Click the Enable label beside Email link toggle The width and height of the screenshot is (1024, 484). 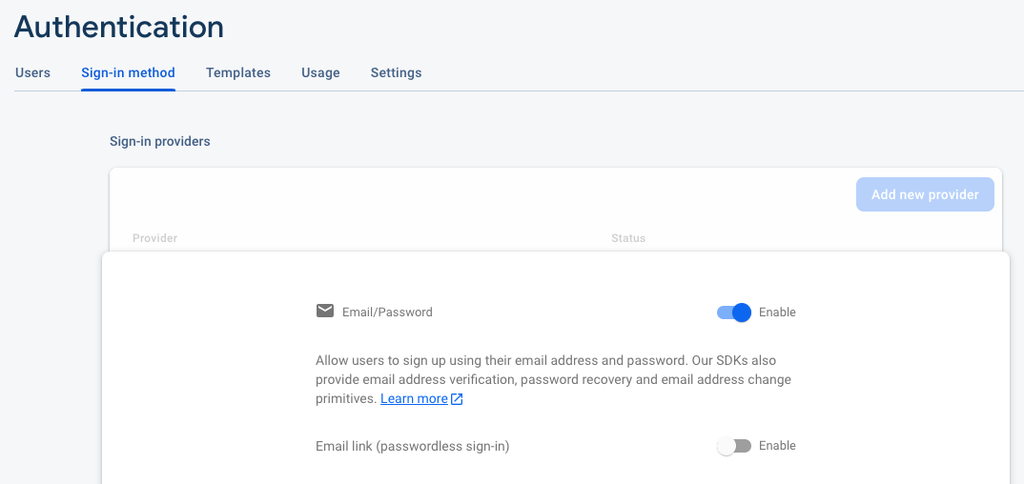[777, 446]
